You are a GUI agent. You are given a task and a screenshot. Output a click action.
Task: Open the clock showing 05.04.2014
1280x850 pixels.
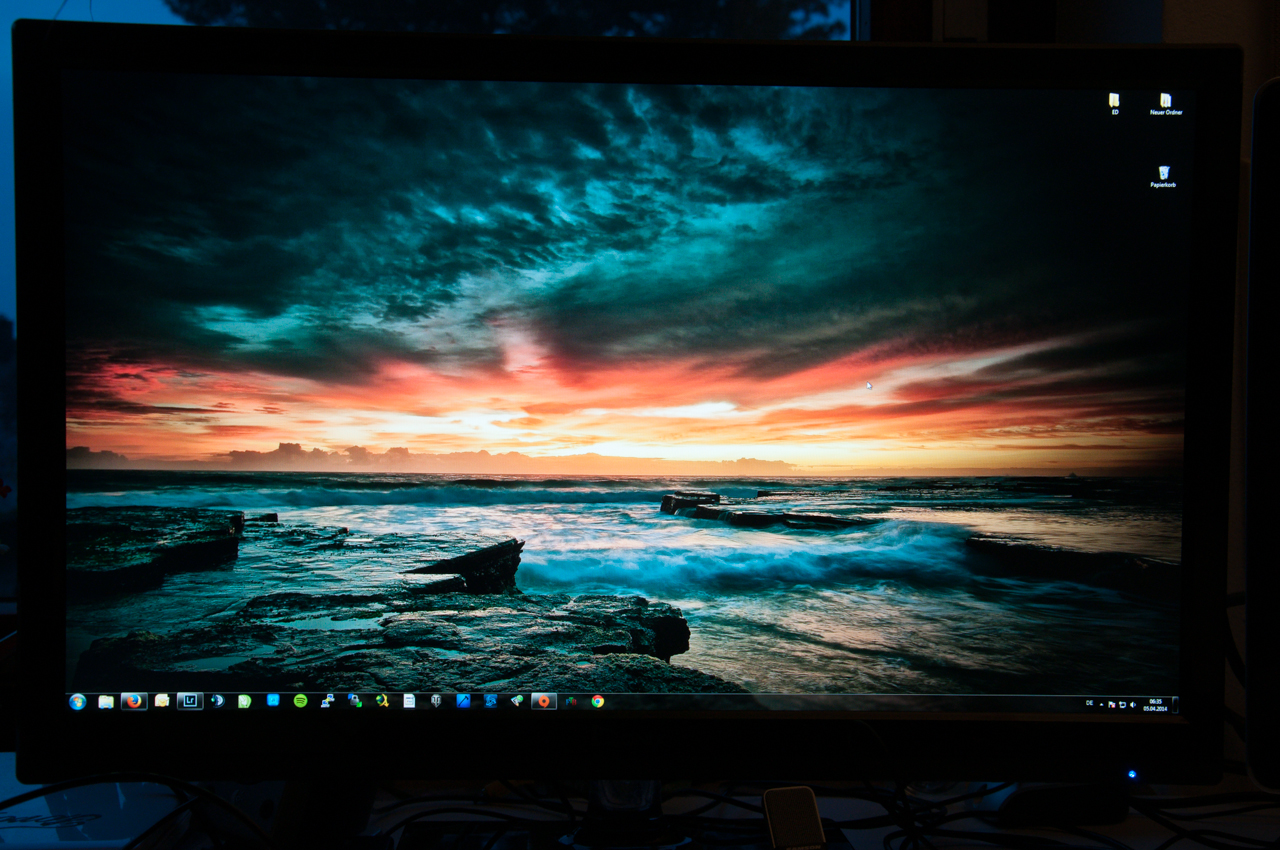1155,705
